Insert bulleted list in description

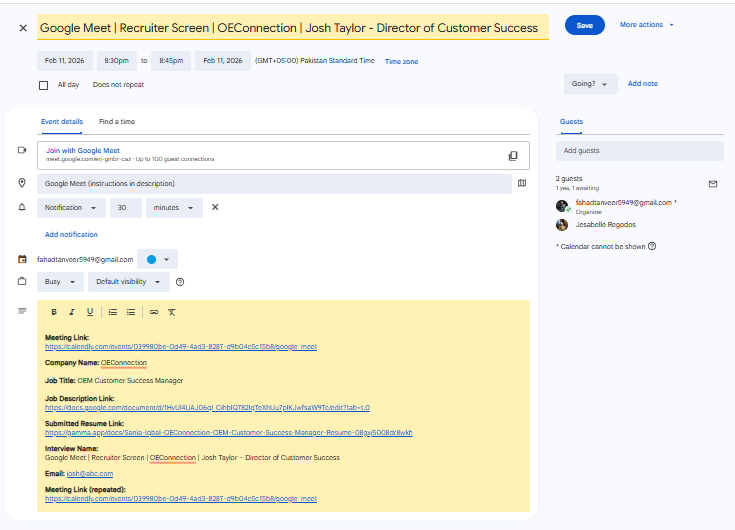(131, 312)
